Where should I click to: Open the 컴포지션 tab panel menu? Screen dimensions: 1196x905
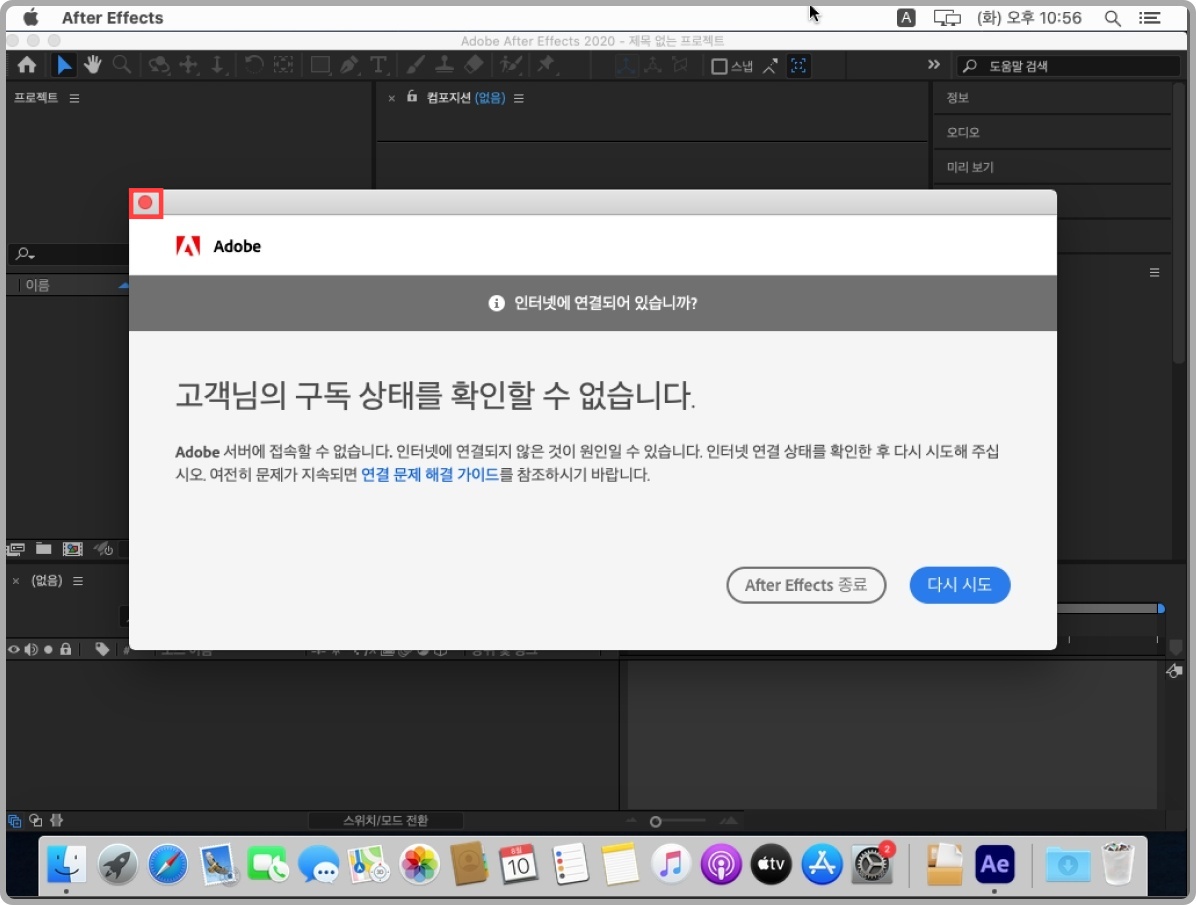pyautogui.click(x=519, y=98)
